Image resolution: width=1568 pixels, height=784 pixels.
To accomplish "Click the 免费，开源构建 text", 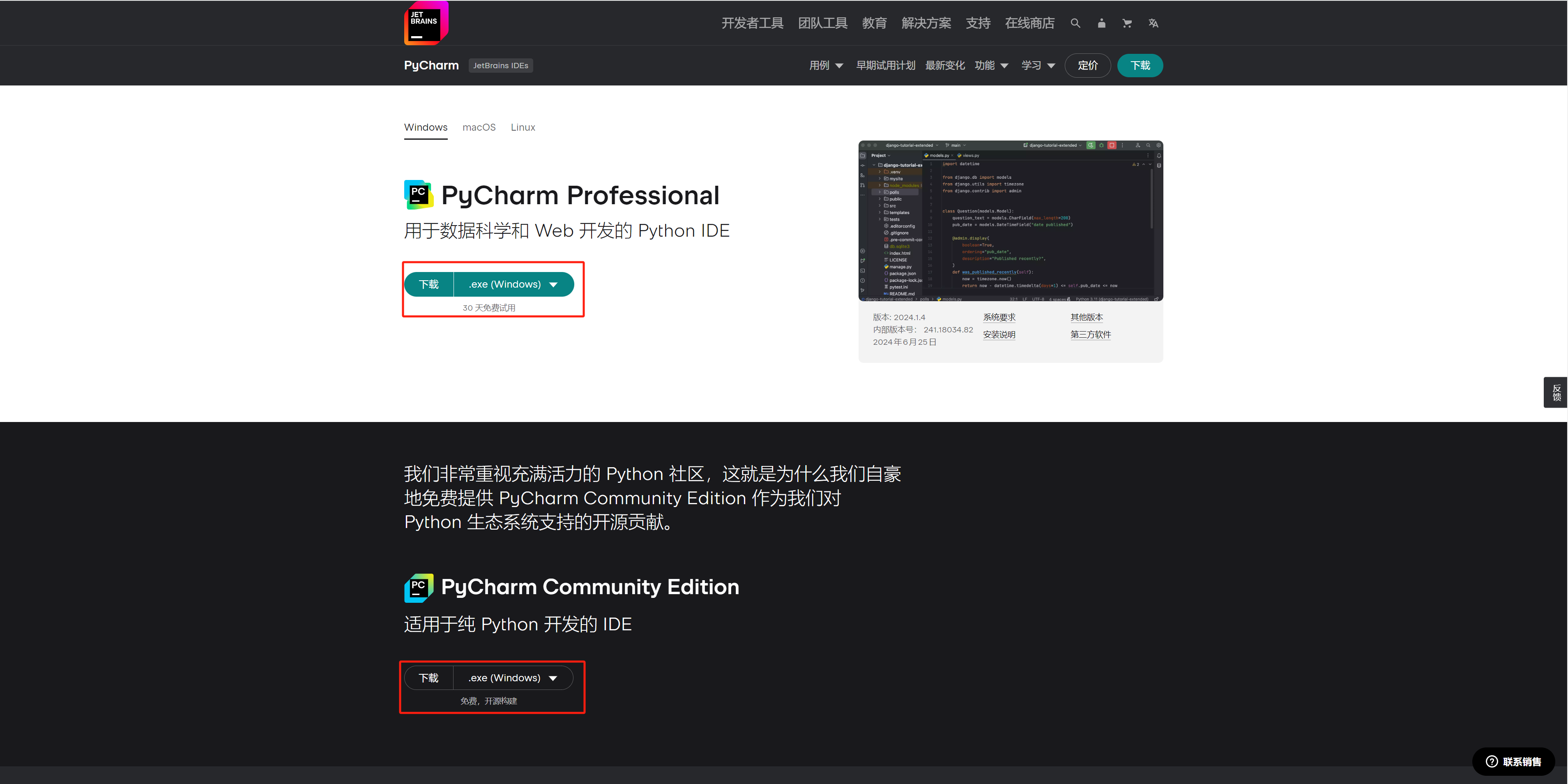I will [489, 701].
